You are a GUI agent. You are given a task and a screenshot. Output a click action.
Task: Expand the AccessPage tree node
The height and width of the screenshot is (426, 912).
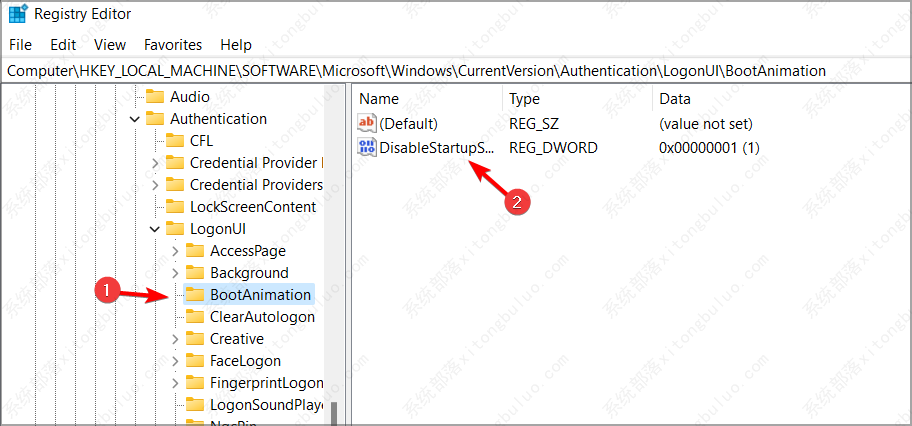click(x=175, y=251)
